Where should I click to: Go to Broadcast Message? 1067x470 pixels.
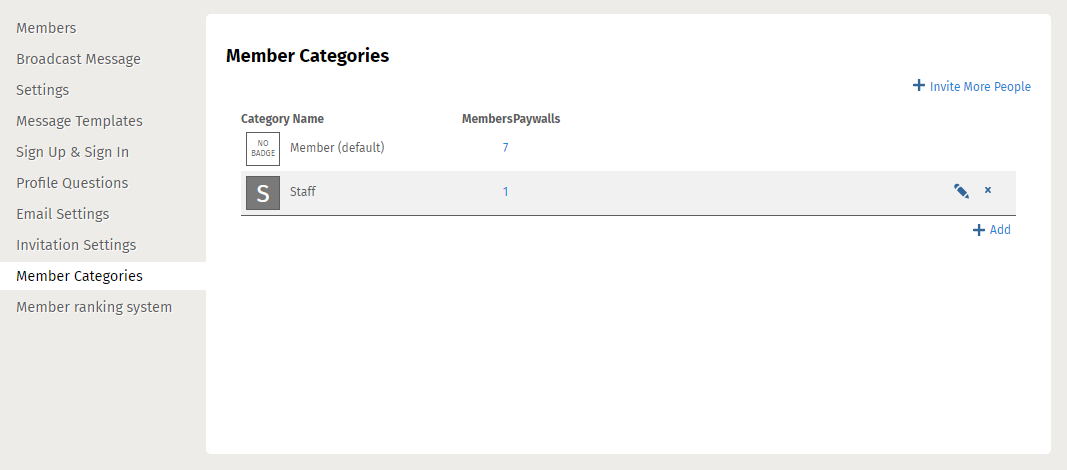[78, 59]
